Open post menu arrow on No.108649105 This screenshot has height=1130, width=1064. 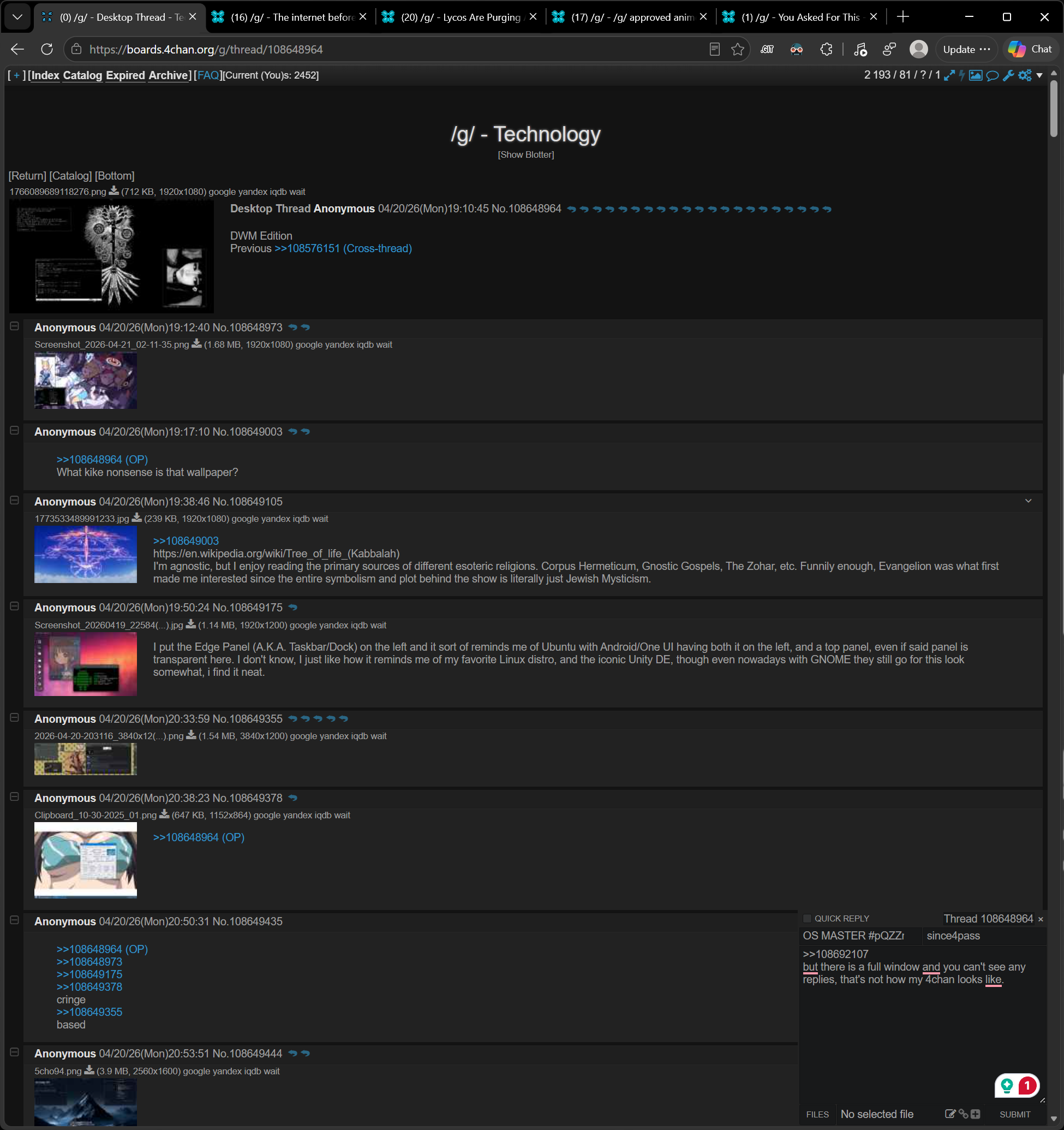(x=1027, y=501)
